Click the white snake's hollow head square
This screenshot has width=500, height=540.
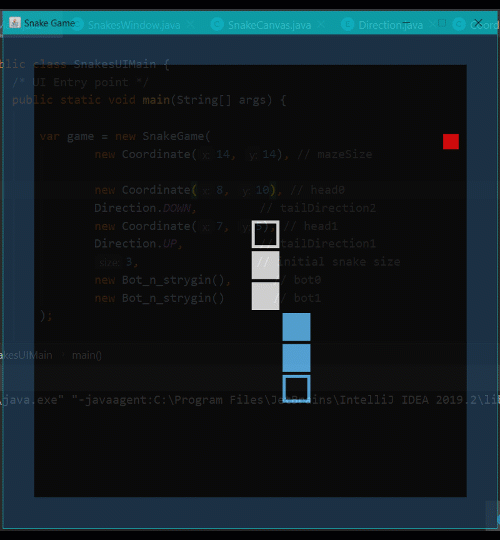[x=265, y=234]
